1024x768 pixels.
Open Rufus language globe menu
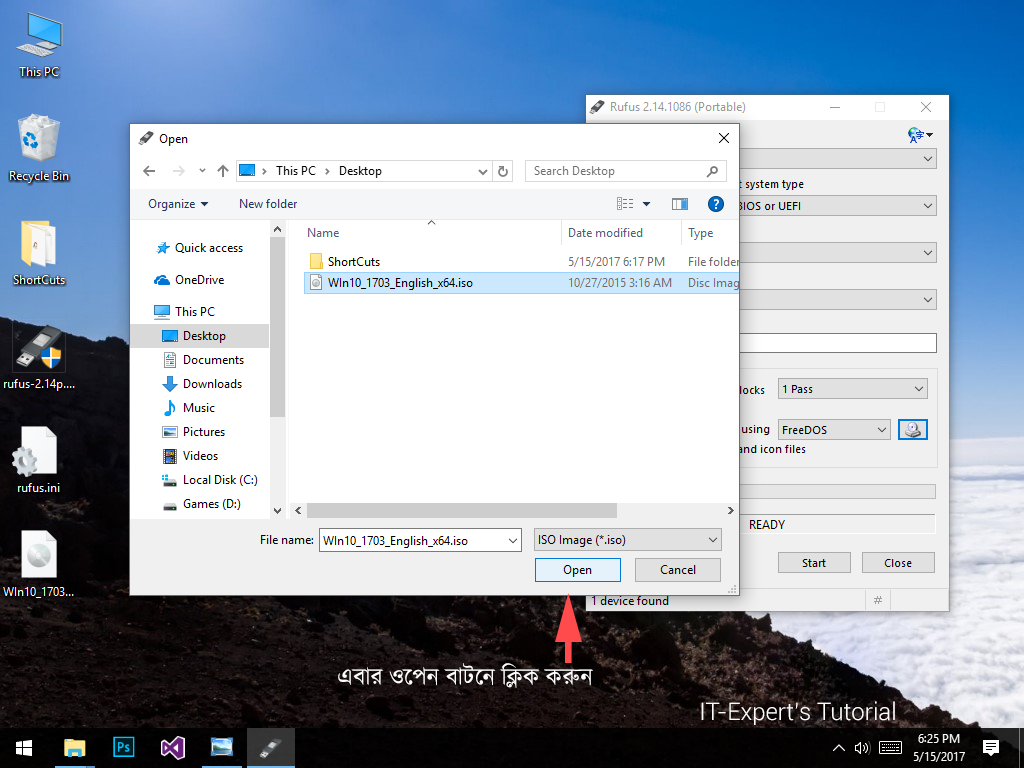919,135
